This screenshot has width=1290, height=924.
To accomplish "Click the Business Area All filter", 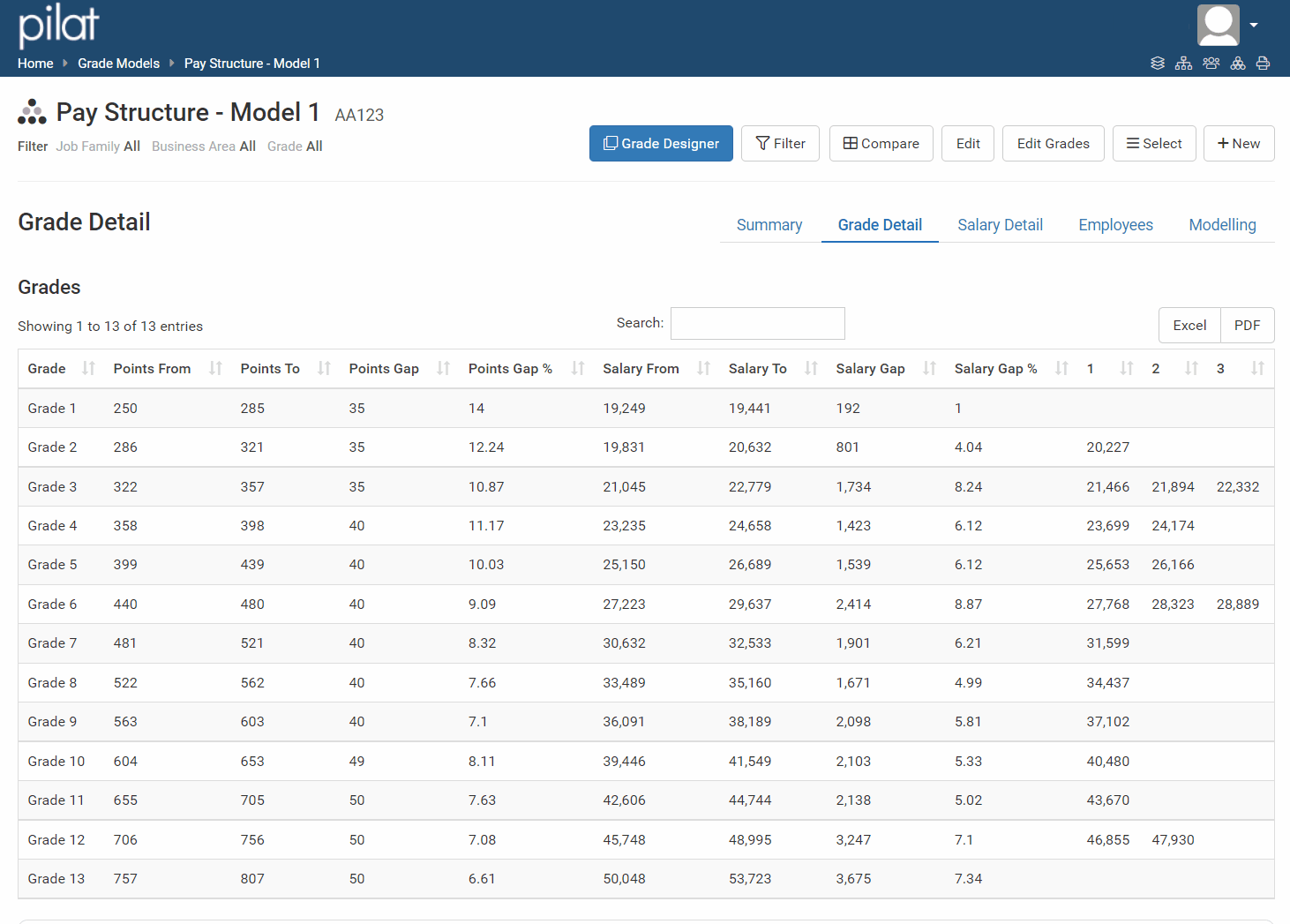I will 204,146.
